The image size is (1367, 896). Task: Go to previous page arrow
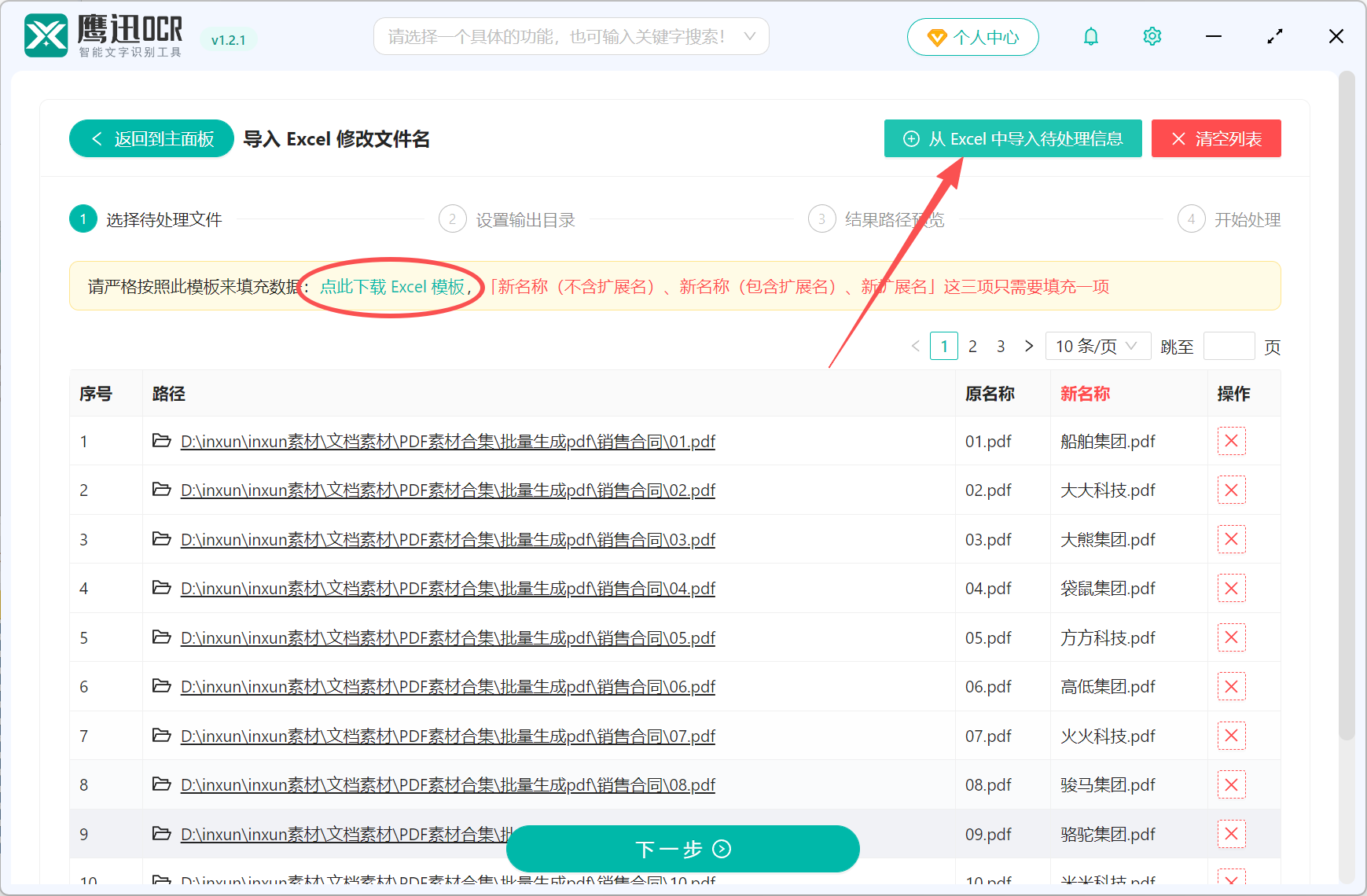click(916, 346)
